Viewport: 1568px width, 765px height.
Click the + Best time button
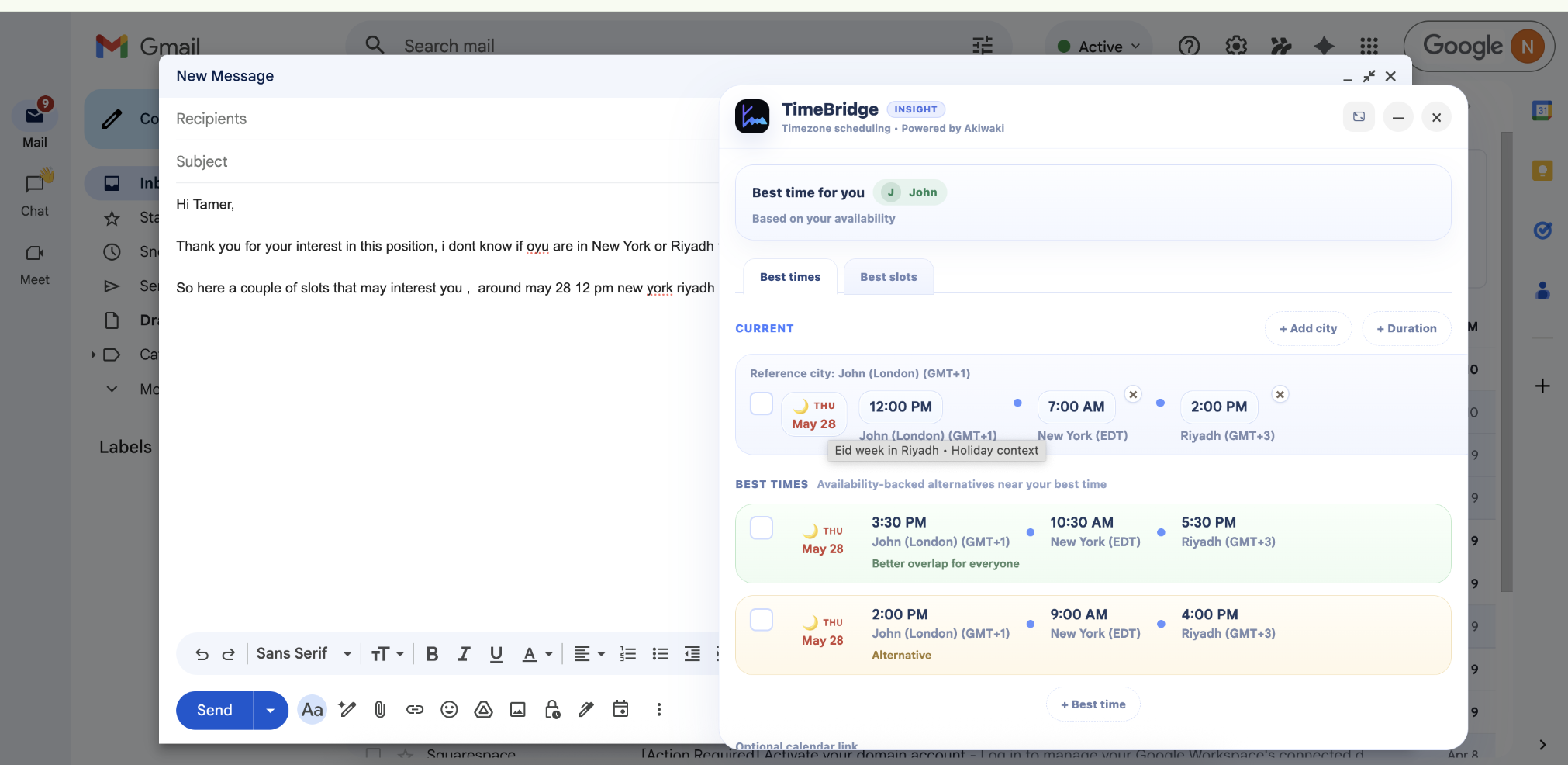tap(1093, 704)
